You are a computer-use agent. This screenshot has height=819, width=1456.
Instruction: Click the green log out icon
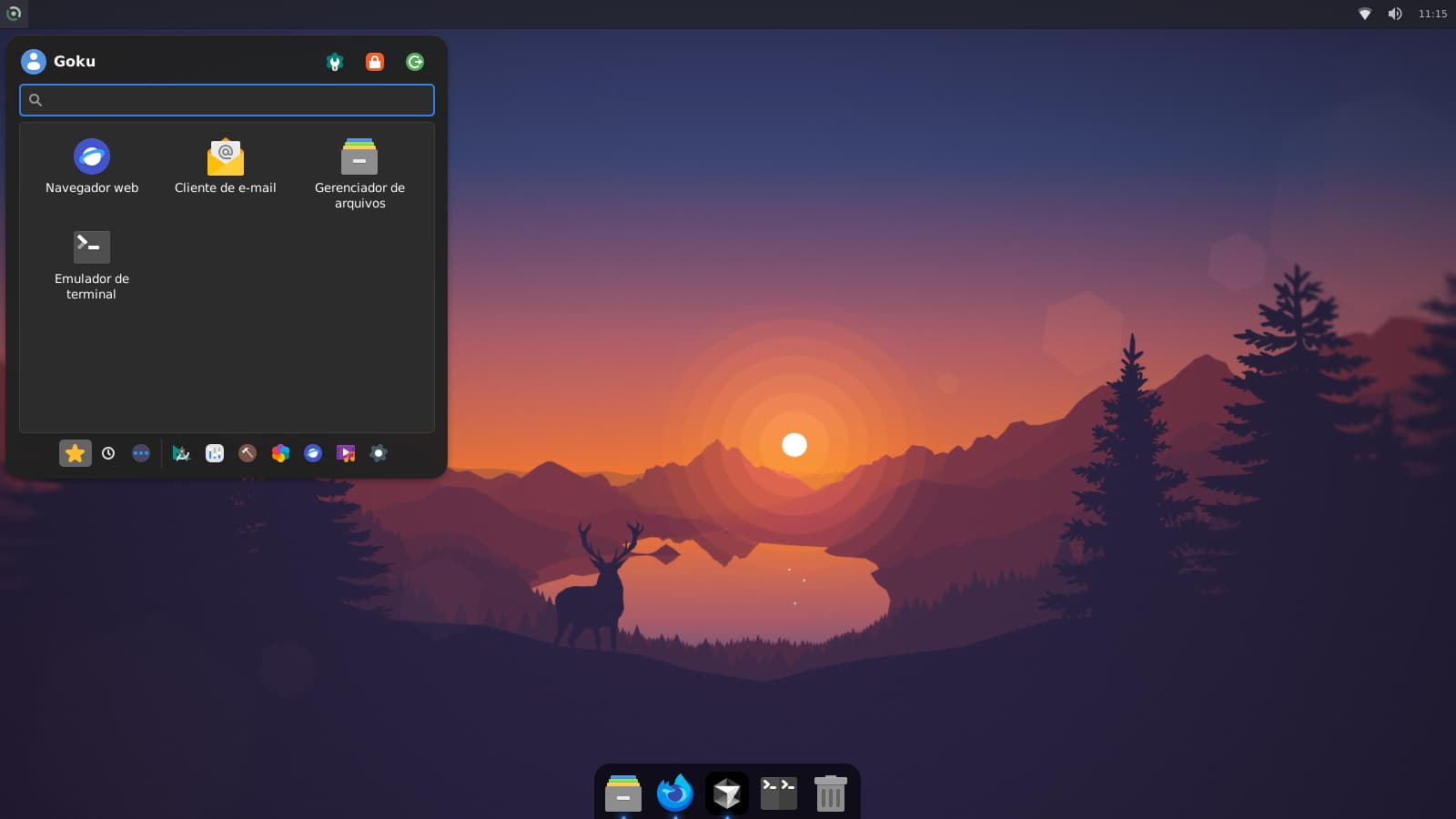click(x=415, y=62)
